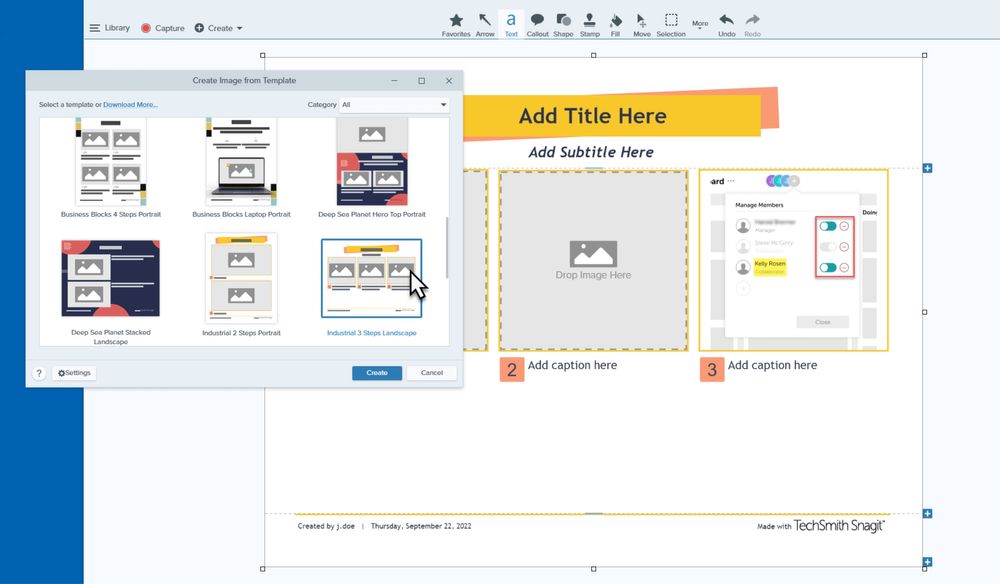
Task: Open the Library panel
Action: click(110, 28)
